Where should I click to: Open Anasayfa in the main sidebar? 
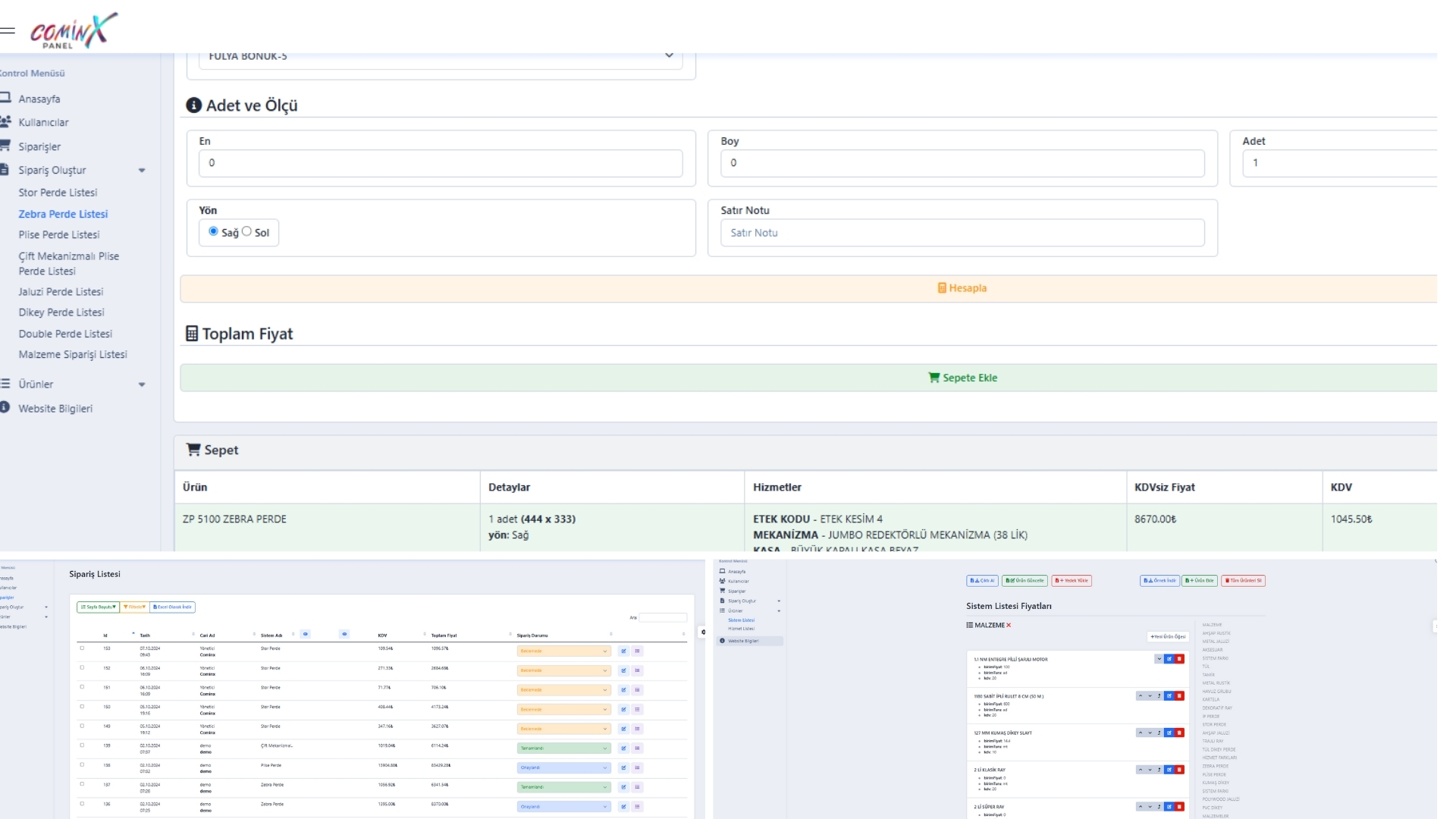[39, 99]
